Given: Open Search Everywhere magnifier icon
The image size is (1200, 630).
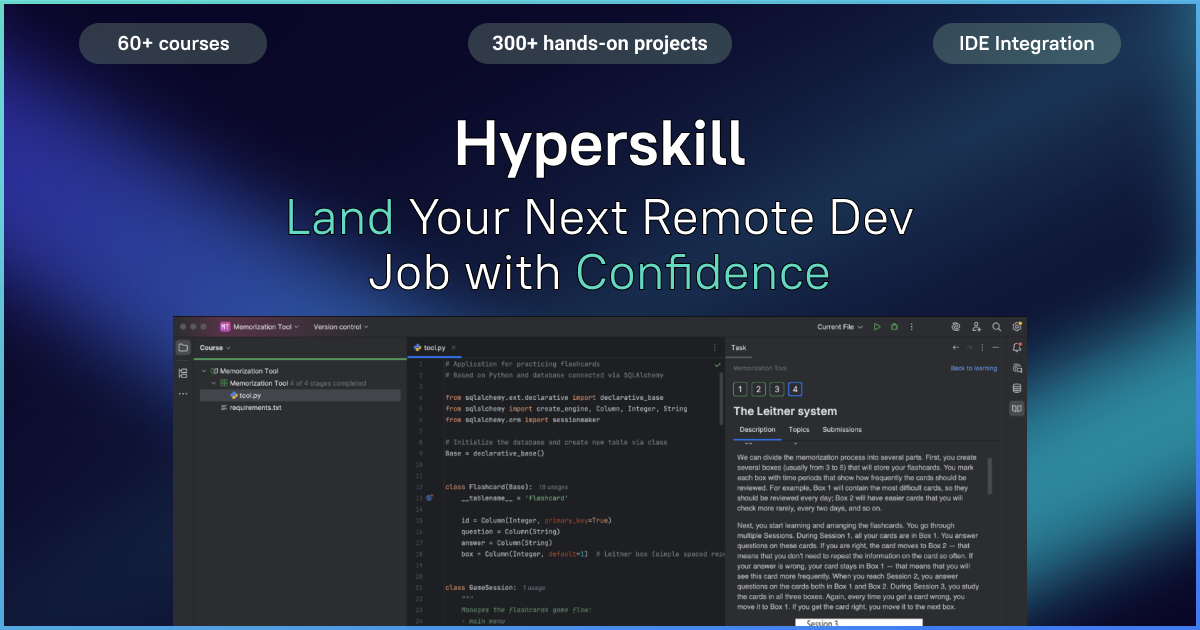Looking at the screenshot, I should (997, 327).
